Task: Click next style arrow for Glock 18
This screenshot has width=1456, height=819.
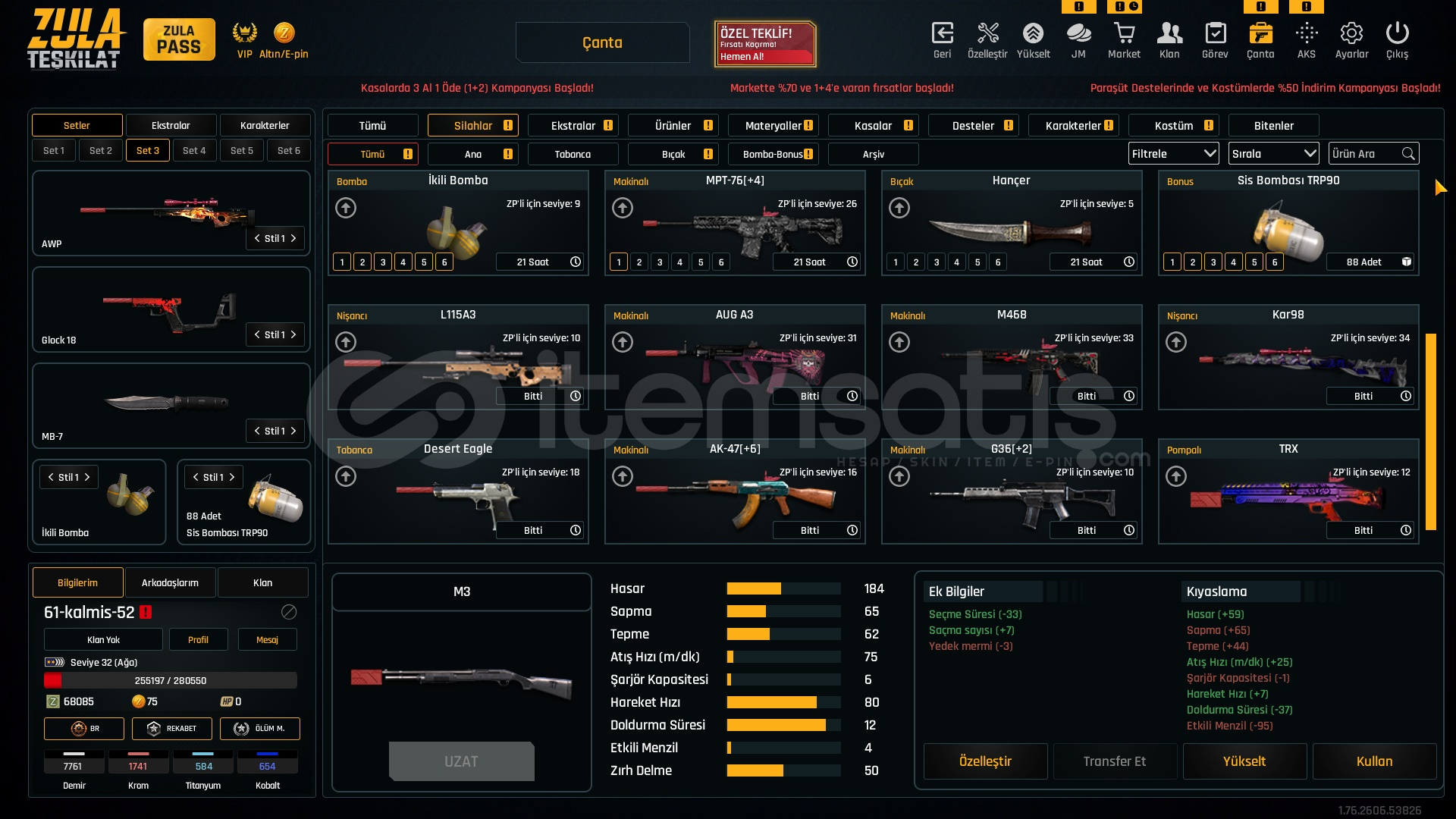Action: point(293,334)
